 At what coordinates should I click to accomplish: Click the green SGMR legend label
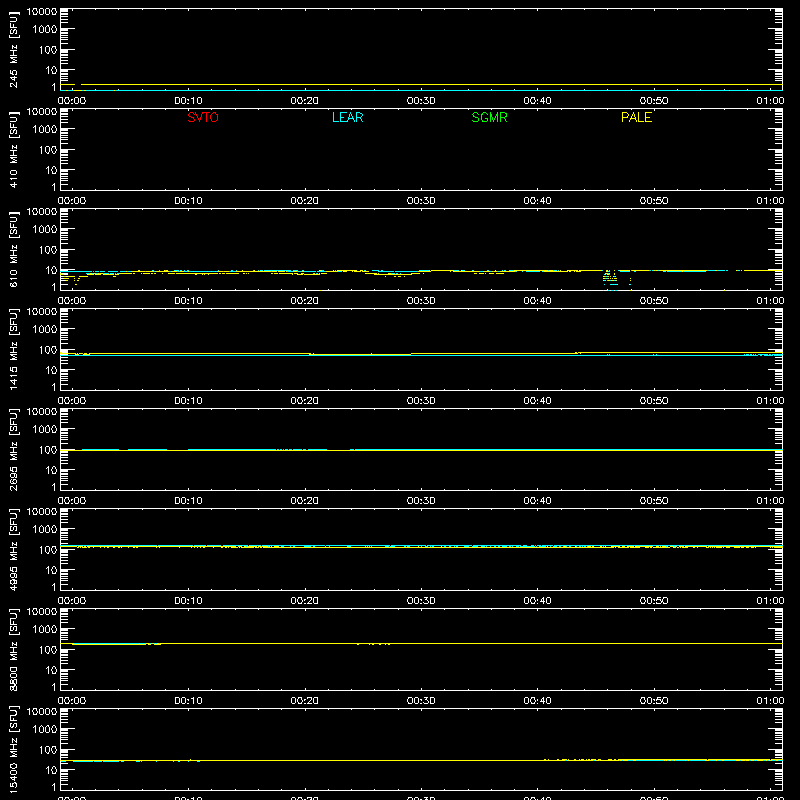pyautogui.click(x=489, y=117)
